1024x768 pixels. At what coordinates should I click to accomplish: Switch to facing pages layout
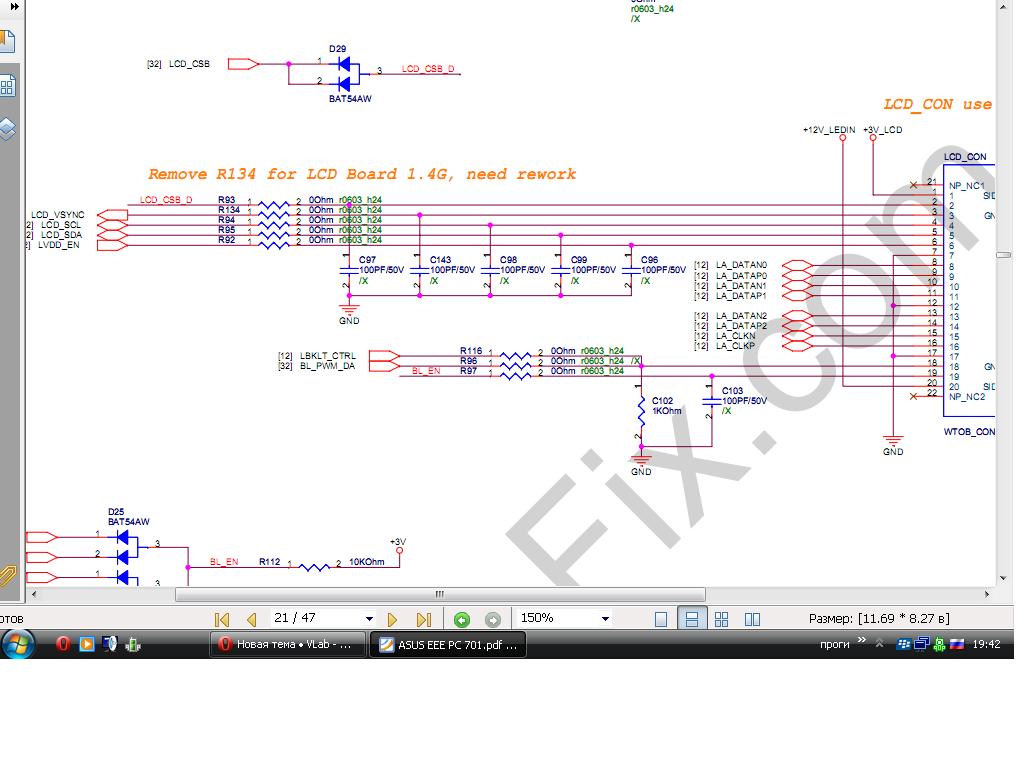point(753,619)
